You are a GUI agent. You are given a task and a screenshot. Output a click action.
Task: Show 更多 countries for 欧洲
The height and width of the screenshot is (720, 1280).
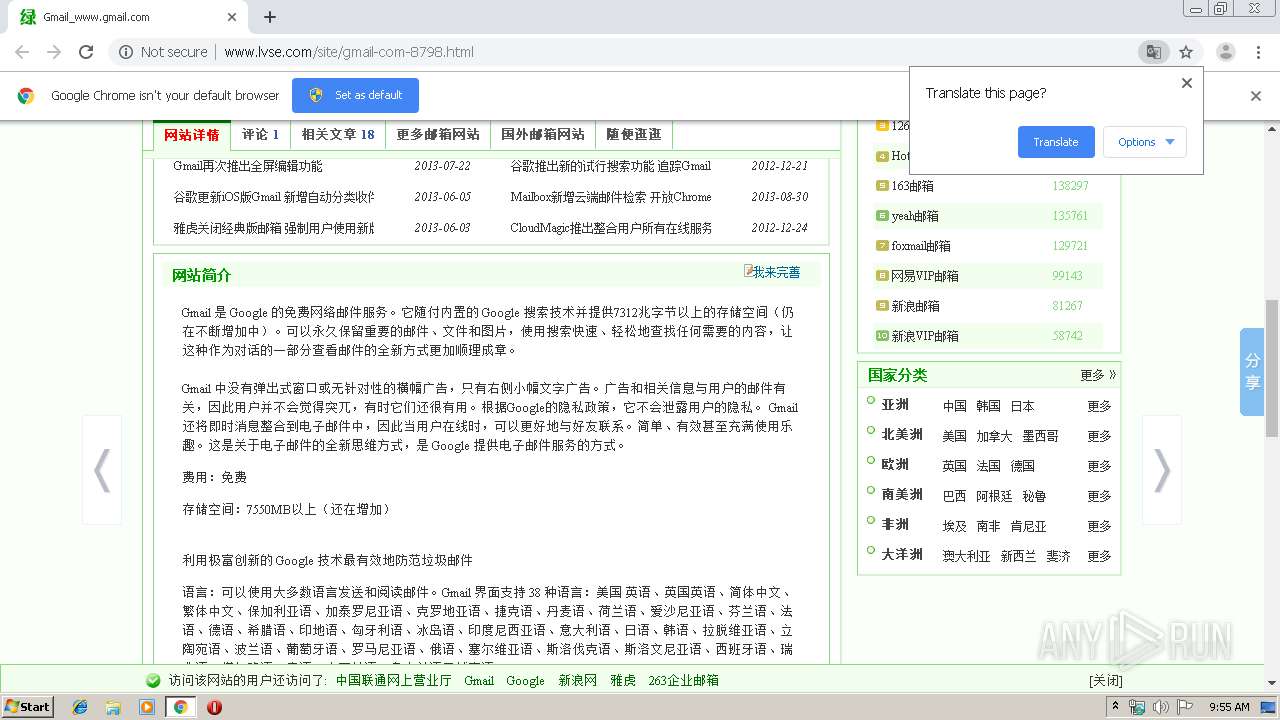pyautogui.click(x=1099, y=466)
